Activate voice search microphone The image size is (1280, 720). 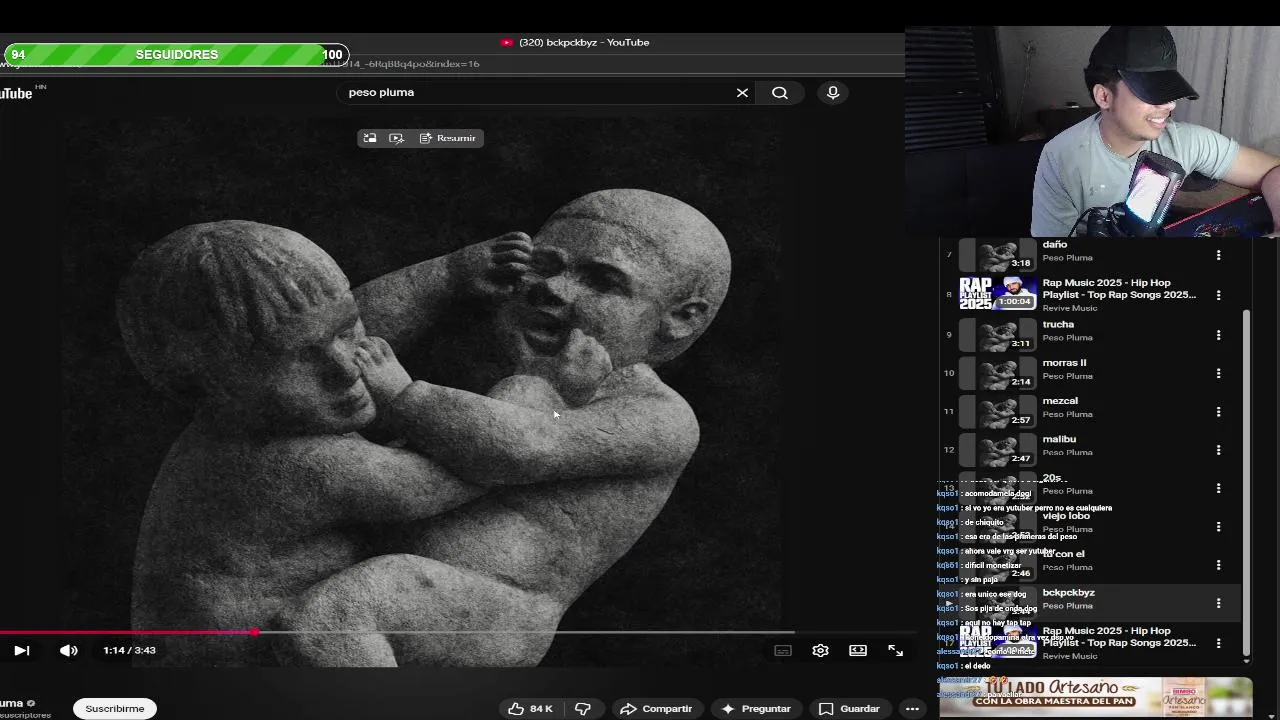pyautogui.click(x=833, y=92)
